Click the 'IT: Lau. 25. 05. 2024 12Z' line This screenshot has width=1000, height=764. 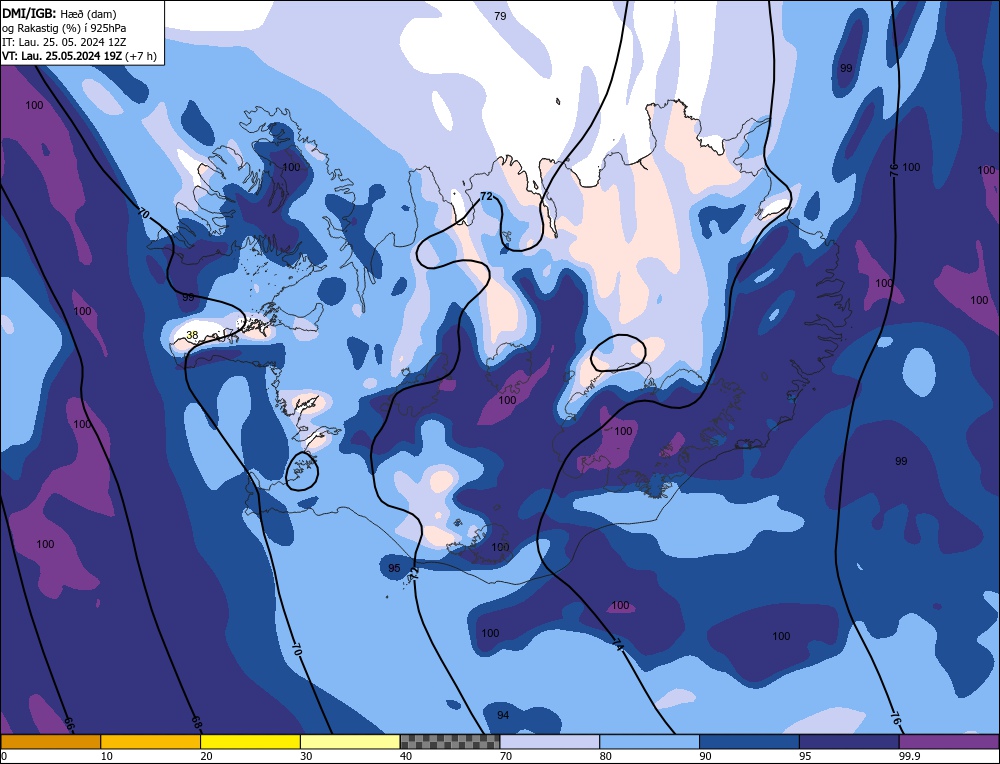[64, 42]
